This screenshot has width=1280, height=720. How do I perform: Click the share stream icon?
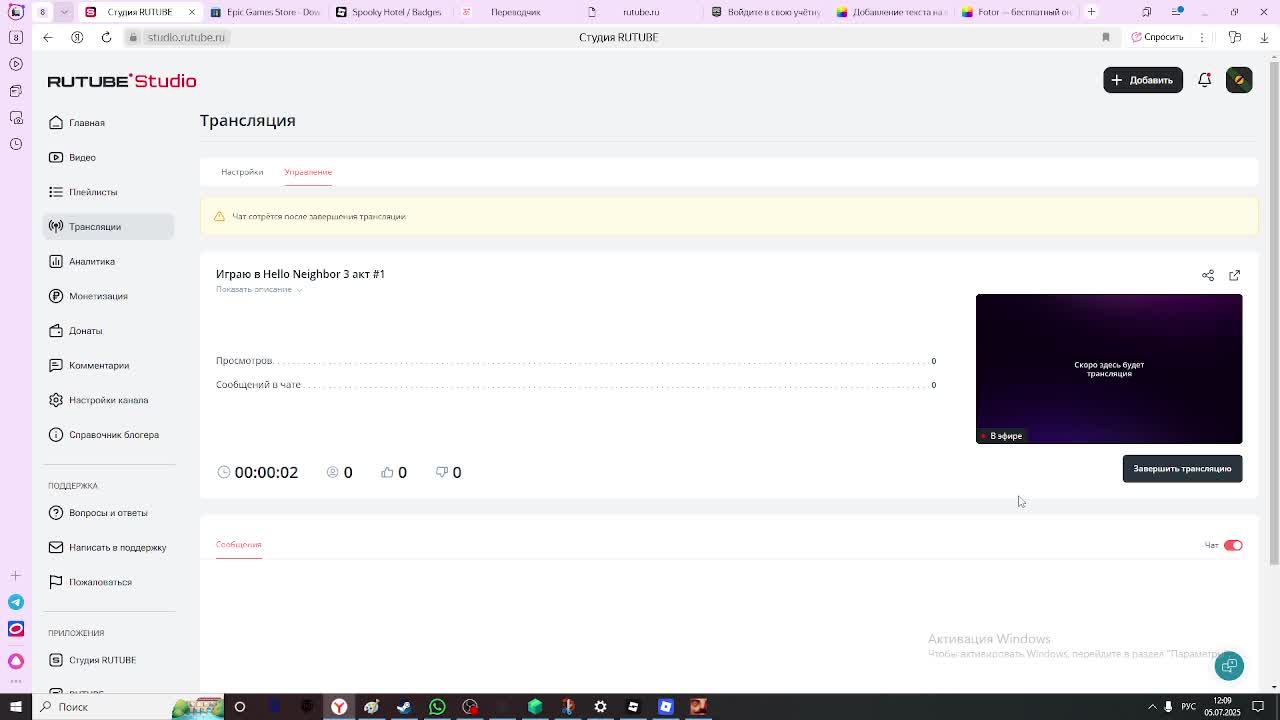(1208, 275)
